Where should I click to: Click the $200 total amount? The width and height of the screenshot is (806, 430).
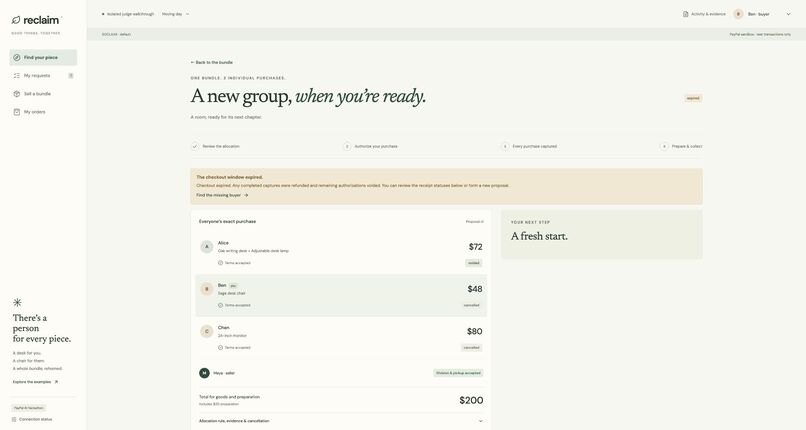(x=471, y=400)
